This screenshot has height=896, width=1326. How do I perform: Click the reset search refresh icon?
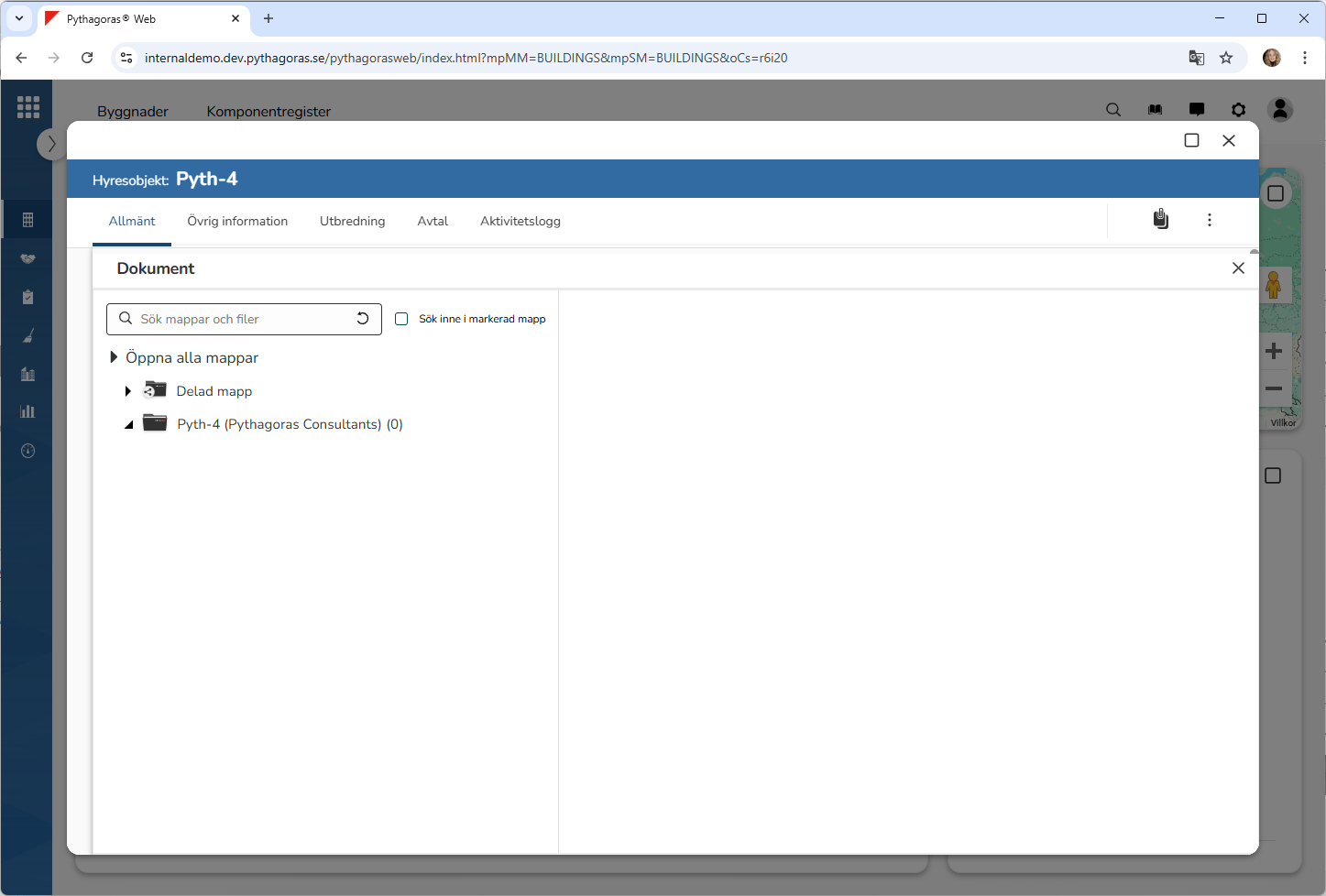(x=363, y=319)
